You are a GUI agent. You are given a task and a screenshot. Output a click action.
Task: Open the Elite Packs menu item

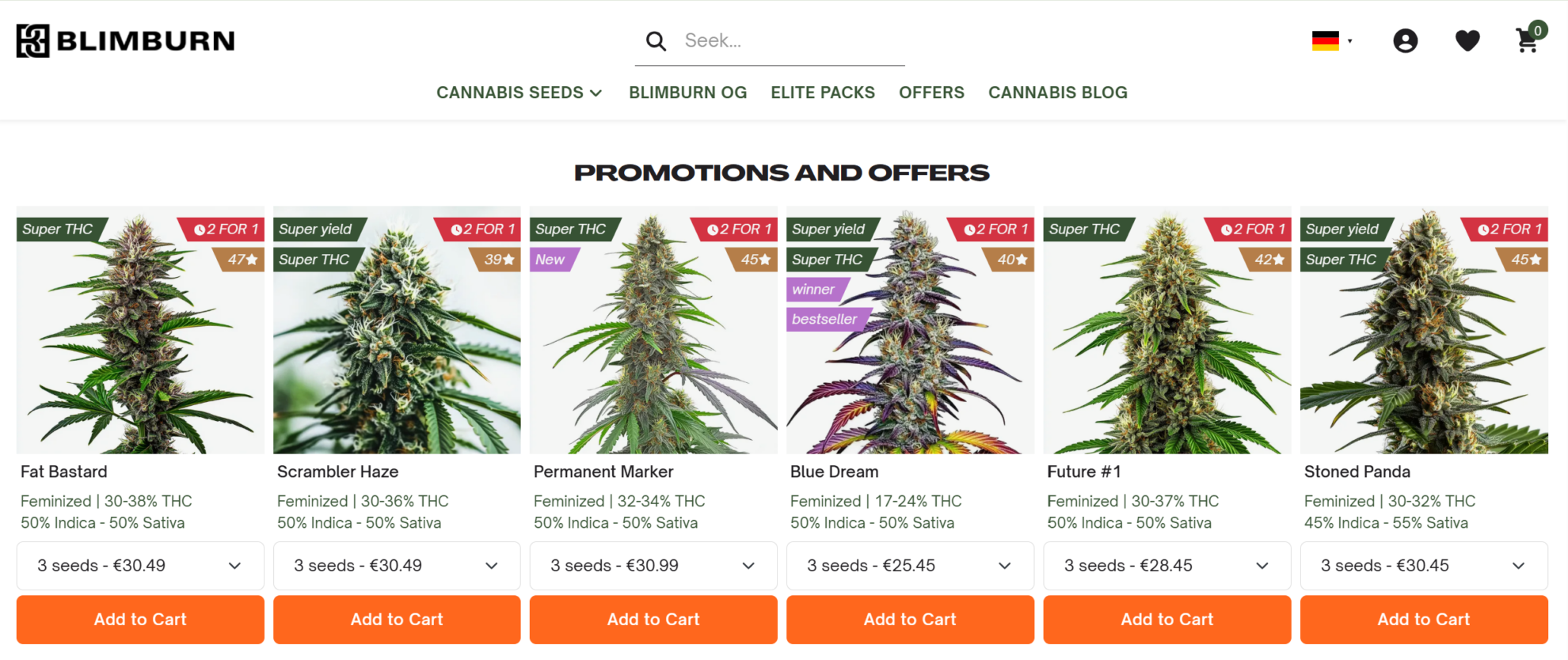pyautogui.click(x=823, y=93)
